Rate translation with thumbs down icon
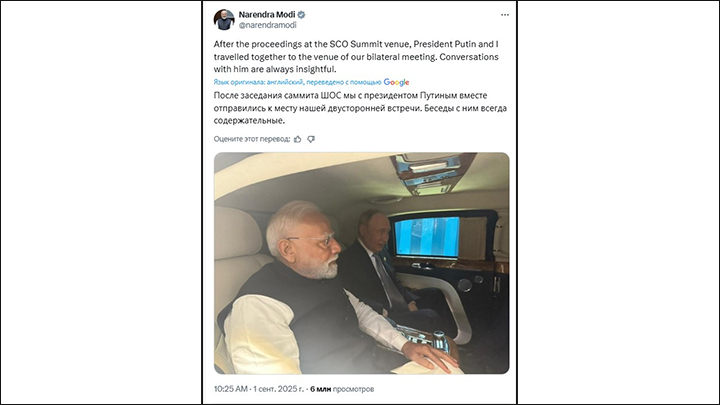The width and height of the screenshot is (720, 405). tap(311, 139)
